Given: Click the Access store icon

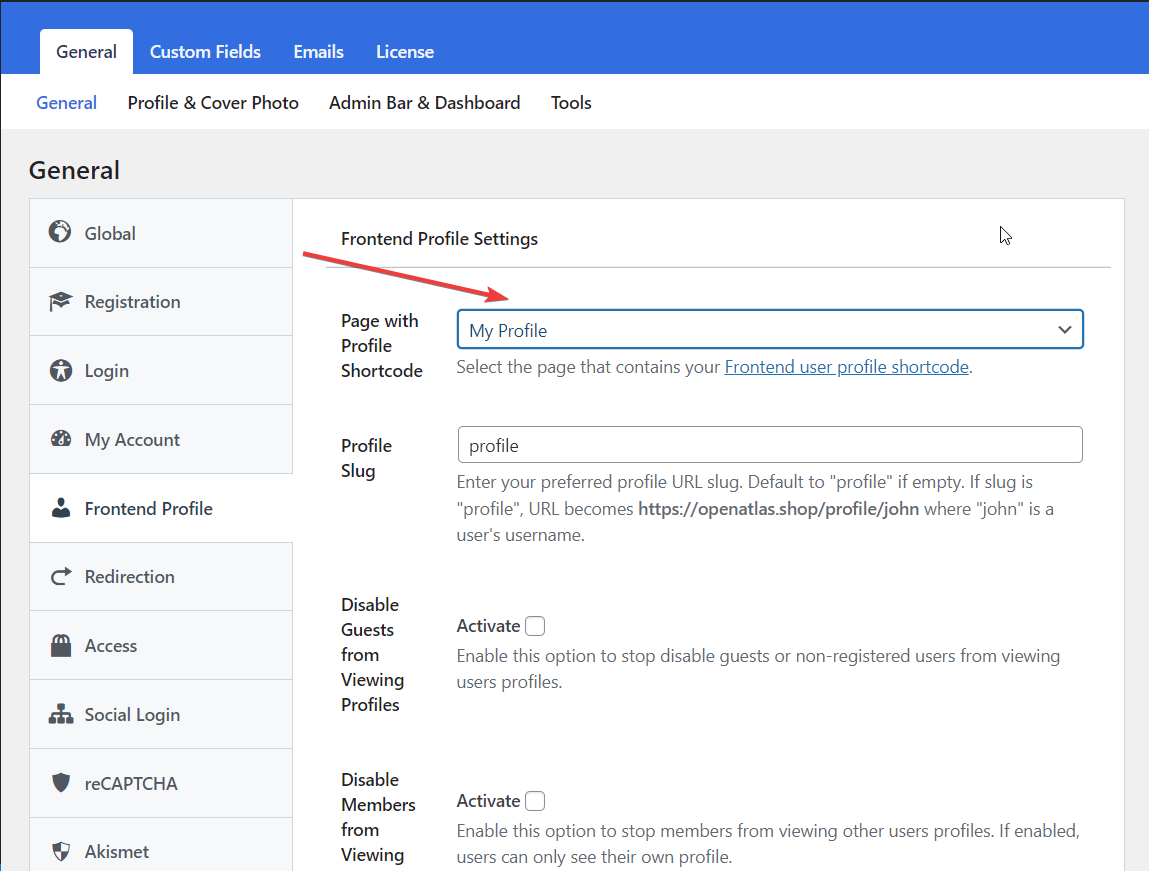Looking at the screenshot, I should (x=61, y=645).
